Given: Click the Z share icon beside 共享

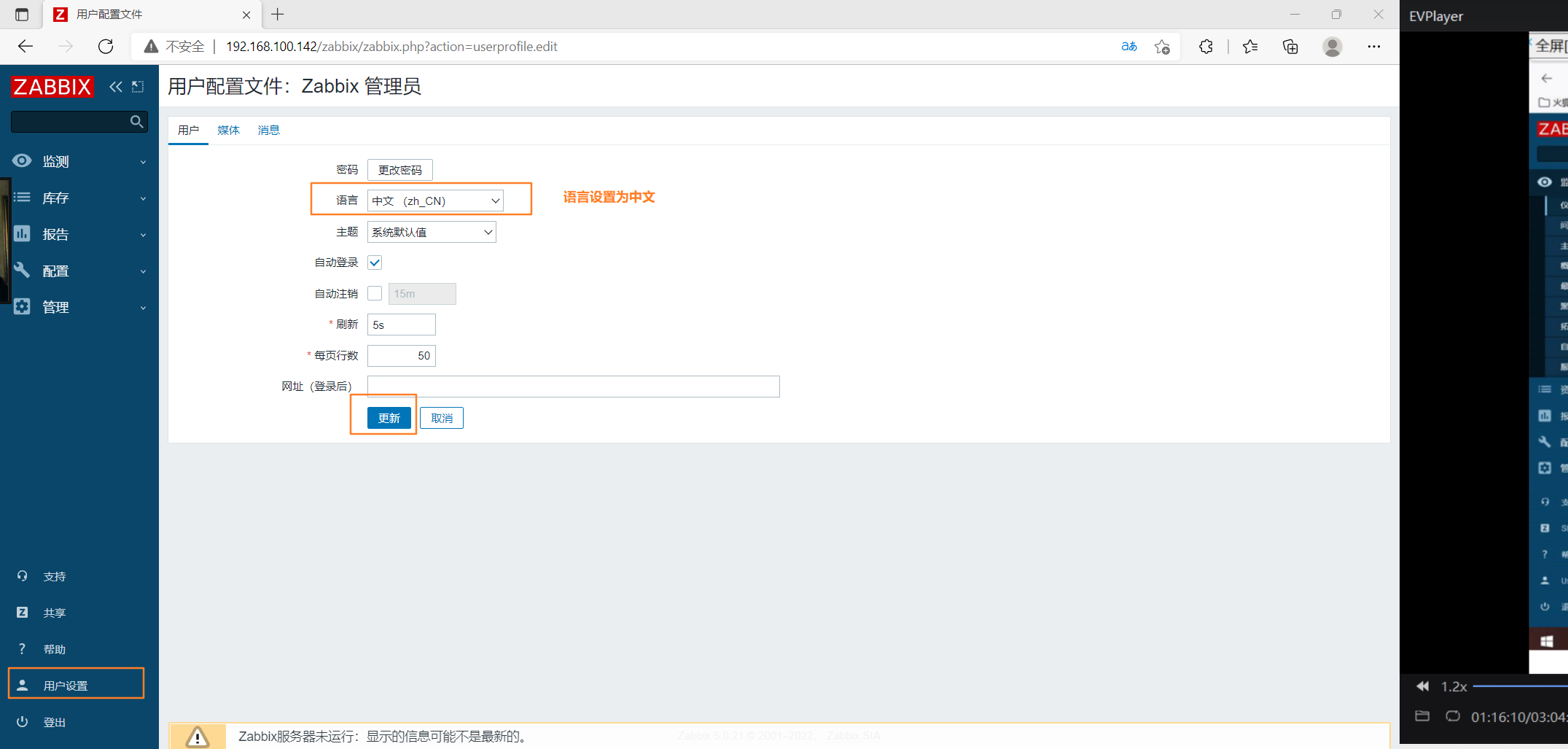Looking at the screenshot, I should coord(22,613).
